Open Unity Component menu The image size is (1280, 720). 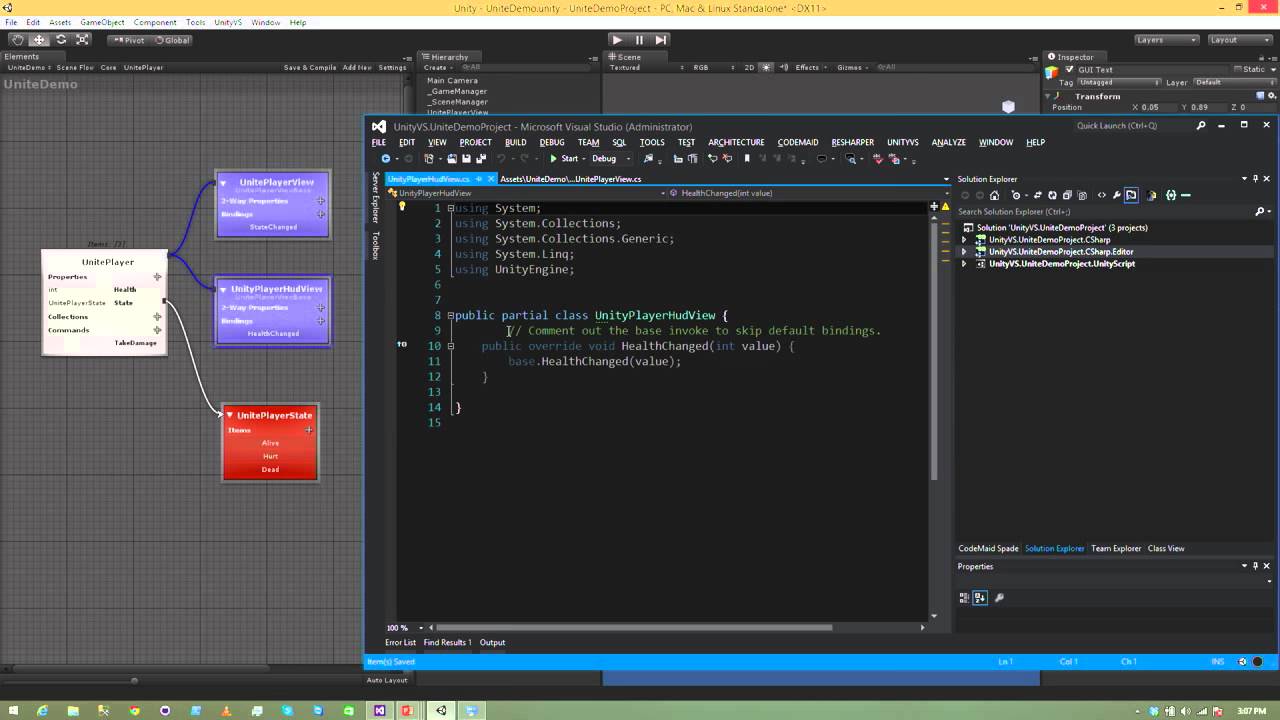[x=155, y=22]
